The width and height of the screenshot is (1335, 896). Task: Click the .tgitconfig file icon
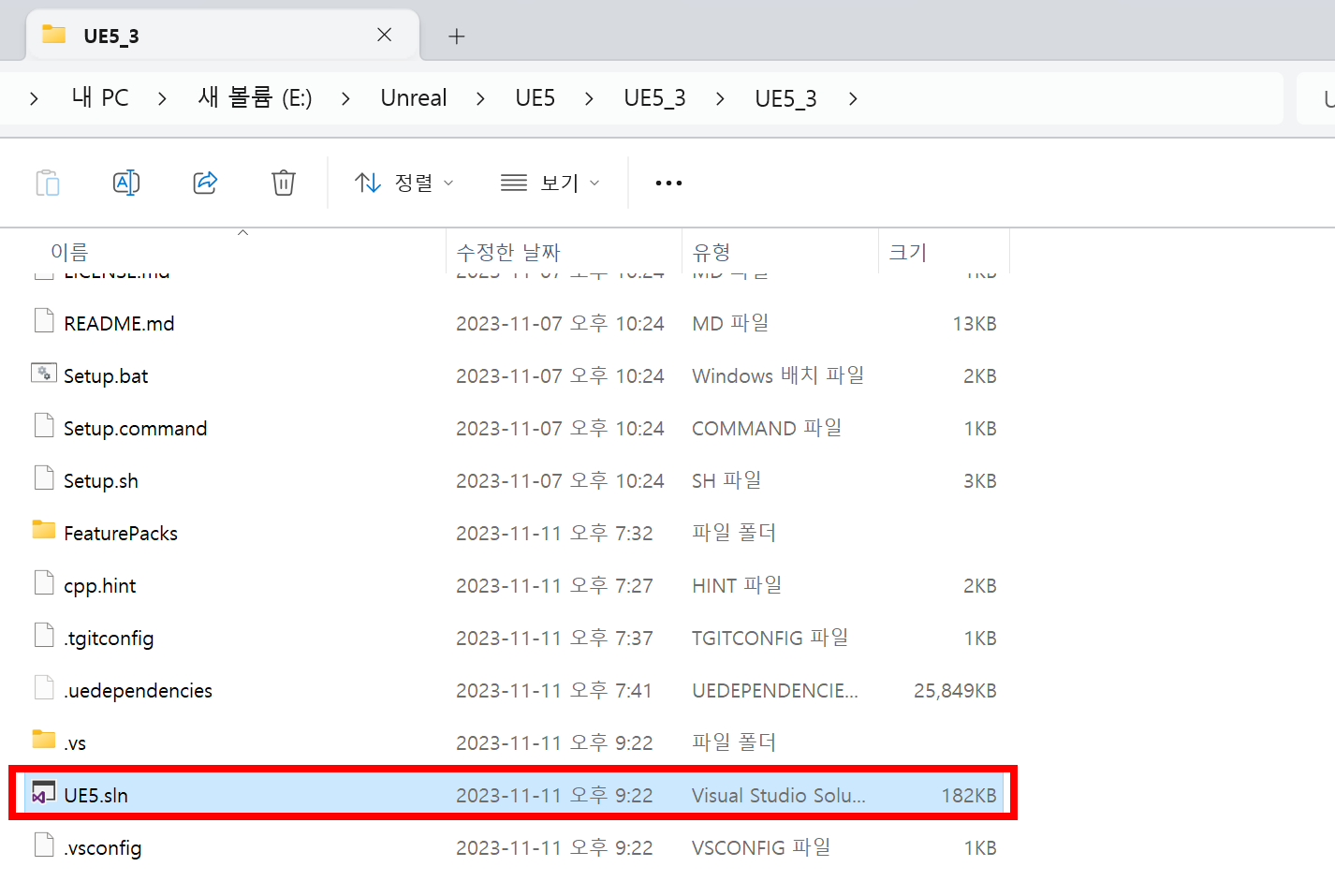44,636
